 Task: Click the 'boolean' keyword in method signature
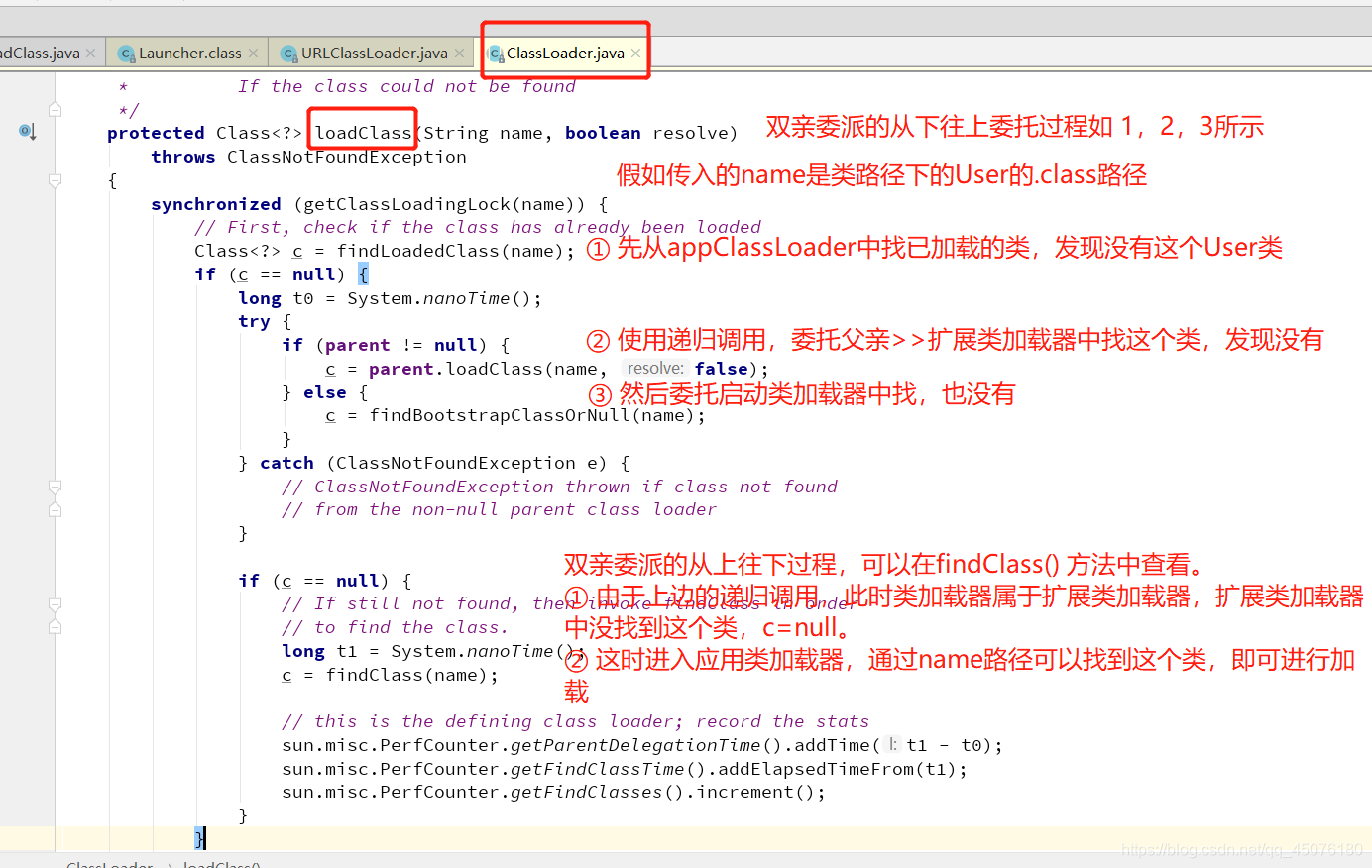click(603, 133)
